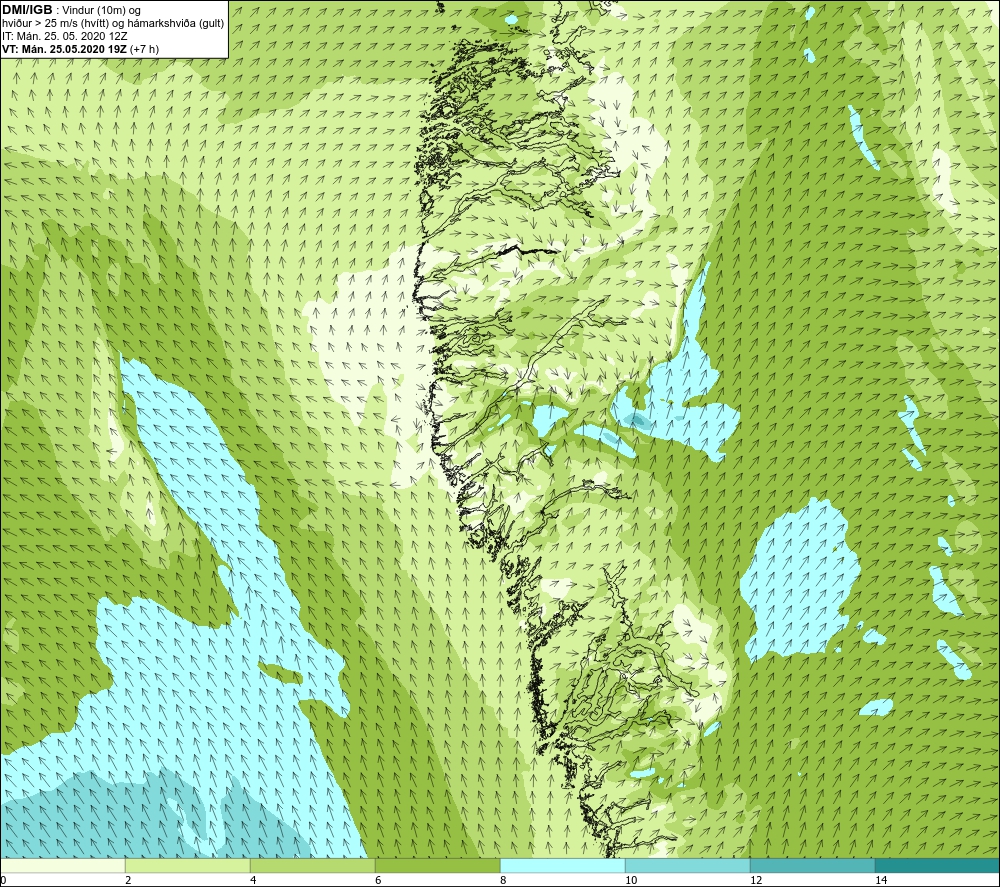Click the dark teal legend swatch above 14
The height and width of the screenshot is (887, 1000).
coord(938,866)
